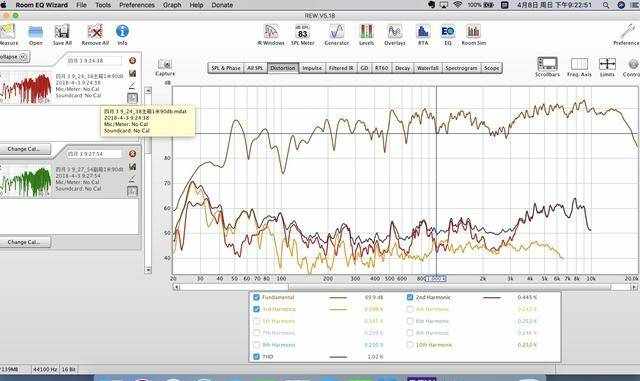Collapse the measurements panel
This screenshot has height=381, width=640.
(x=14, y=57)
